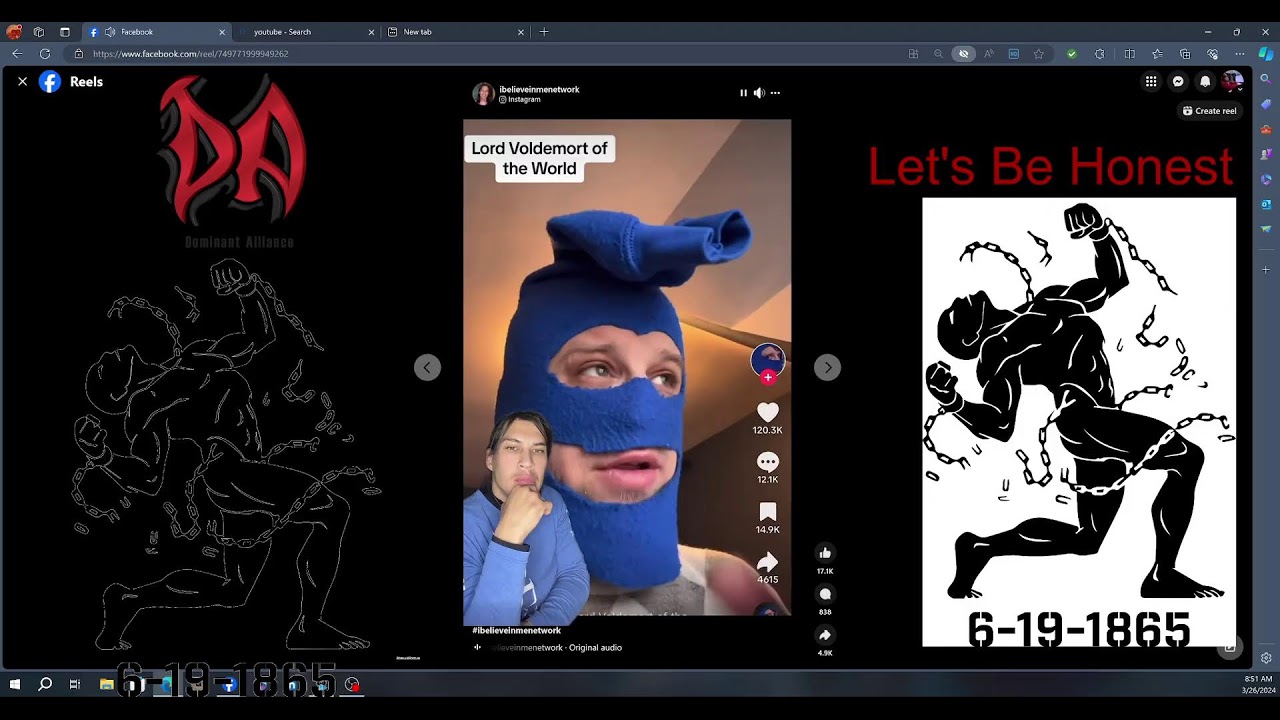This screenshot has width=1280, height=720.
Task: Click the zoom magnifier in address bar
Action: coord(938,54)
